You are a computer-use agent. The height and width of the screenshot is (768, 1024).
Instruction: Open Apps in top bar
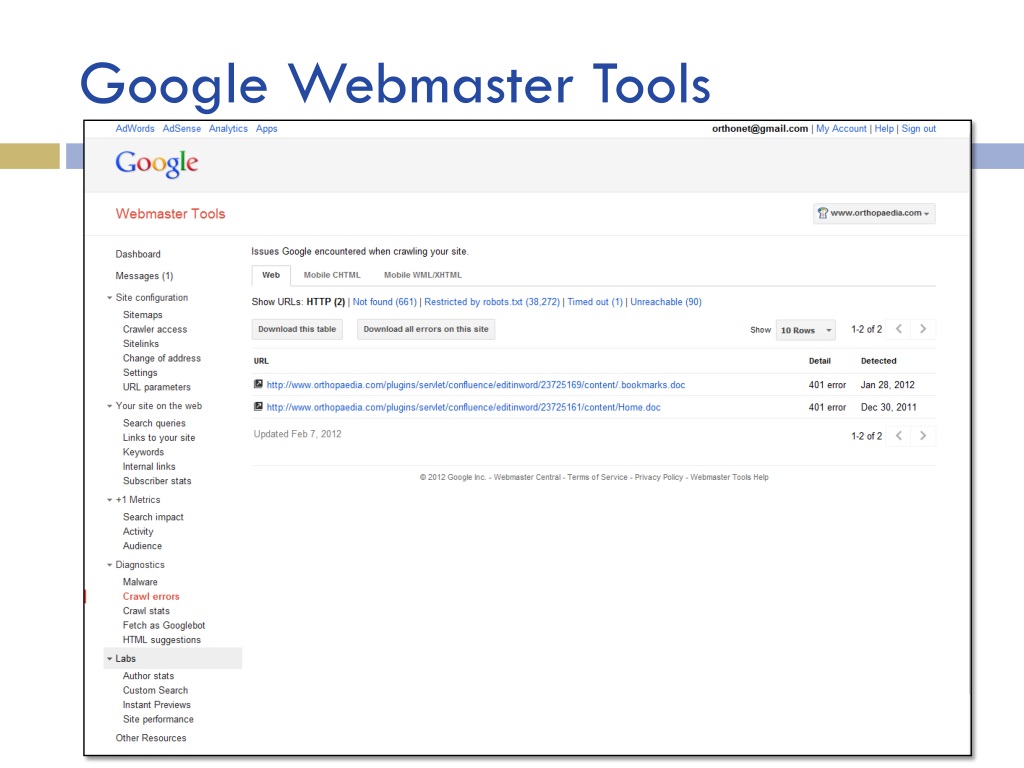(x=266, y=129)
